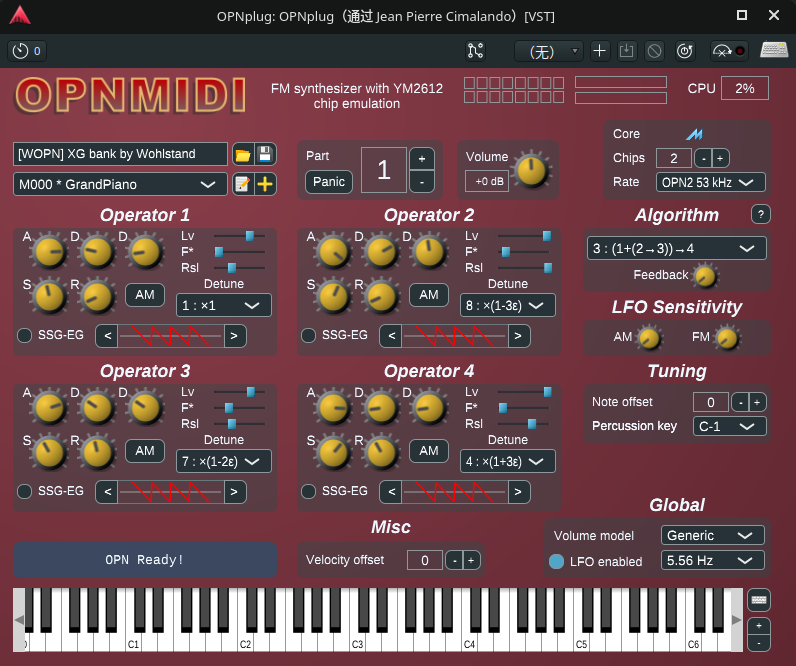Screen dimensions: 796x666
Task: Open Operator 1 Detune dropdown 1 : ×1
Action: [224, 306]
